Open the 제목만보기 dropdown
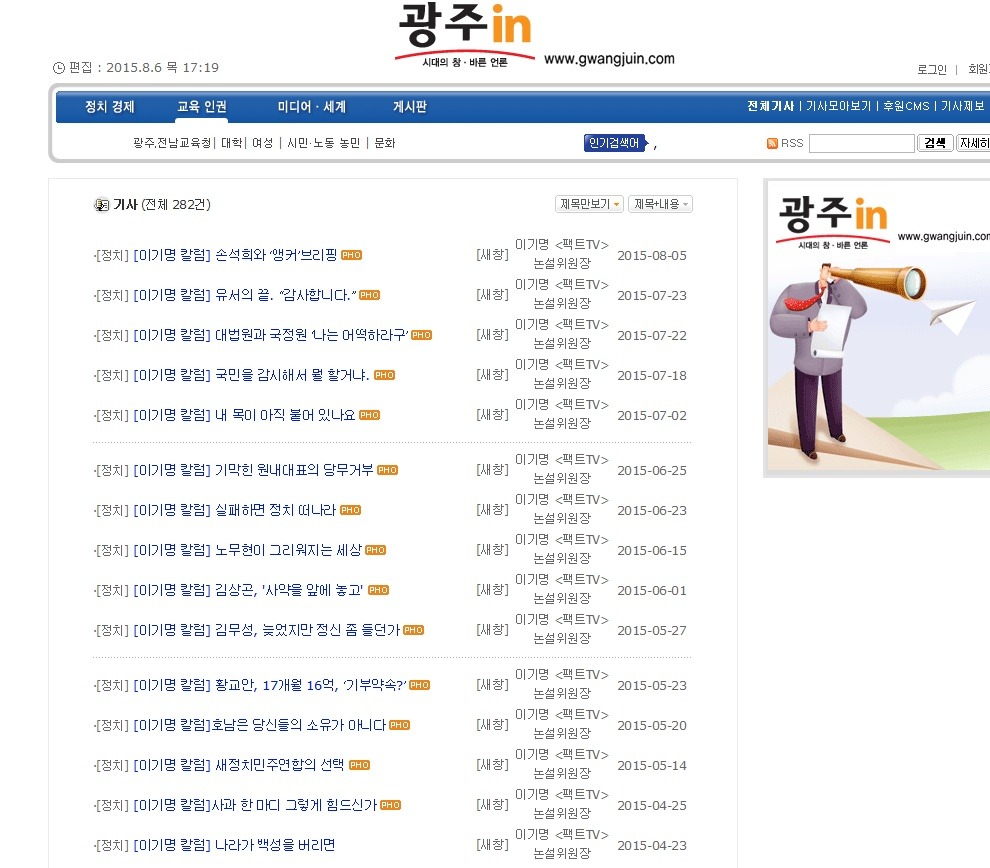 tap(589, 204)
